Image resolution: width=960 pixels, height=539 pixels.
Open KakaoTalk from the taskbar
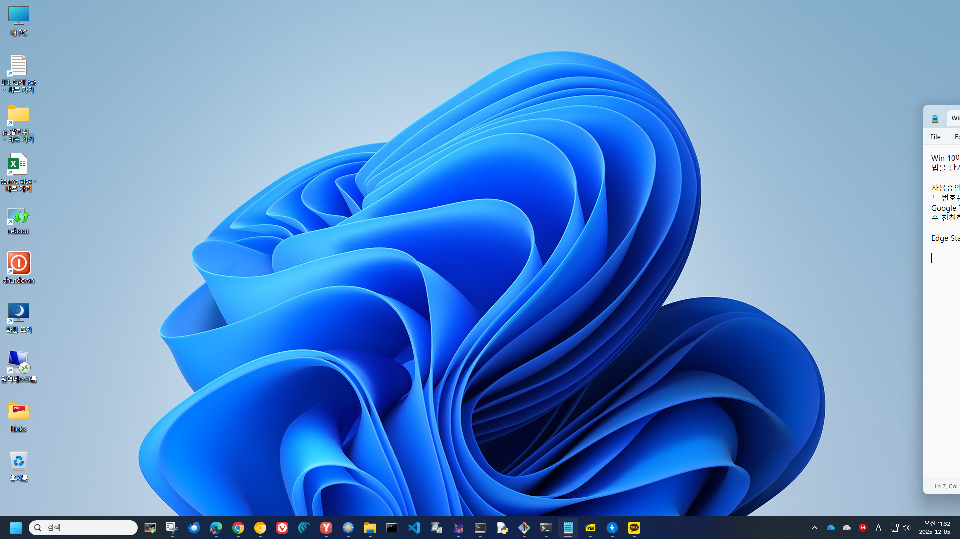point(634,527)
